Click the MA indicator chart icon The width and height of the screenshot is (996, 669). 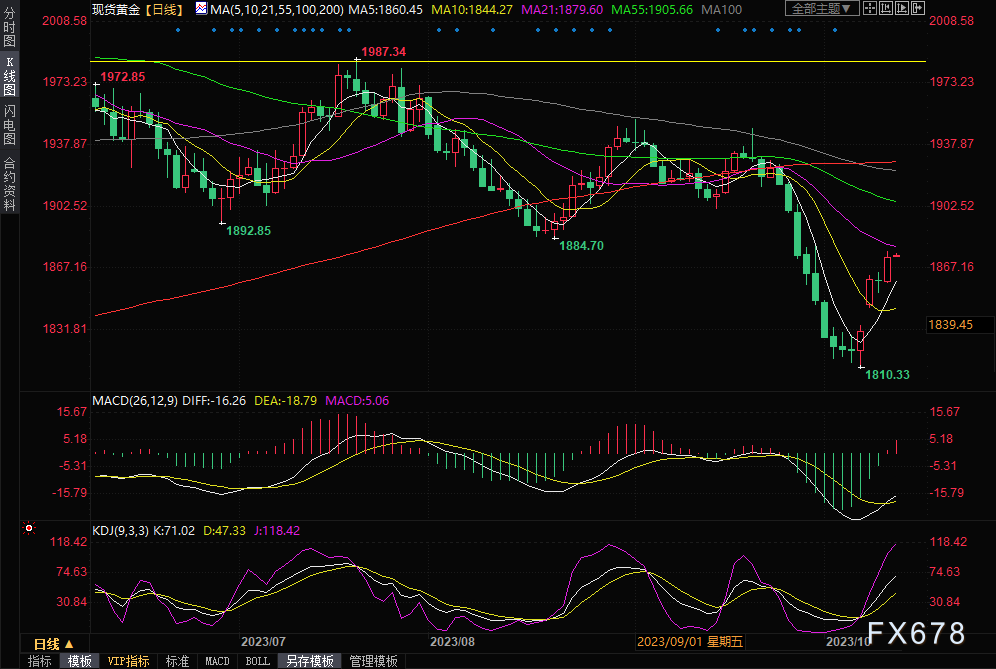click(x=202, y=9)
